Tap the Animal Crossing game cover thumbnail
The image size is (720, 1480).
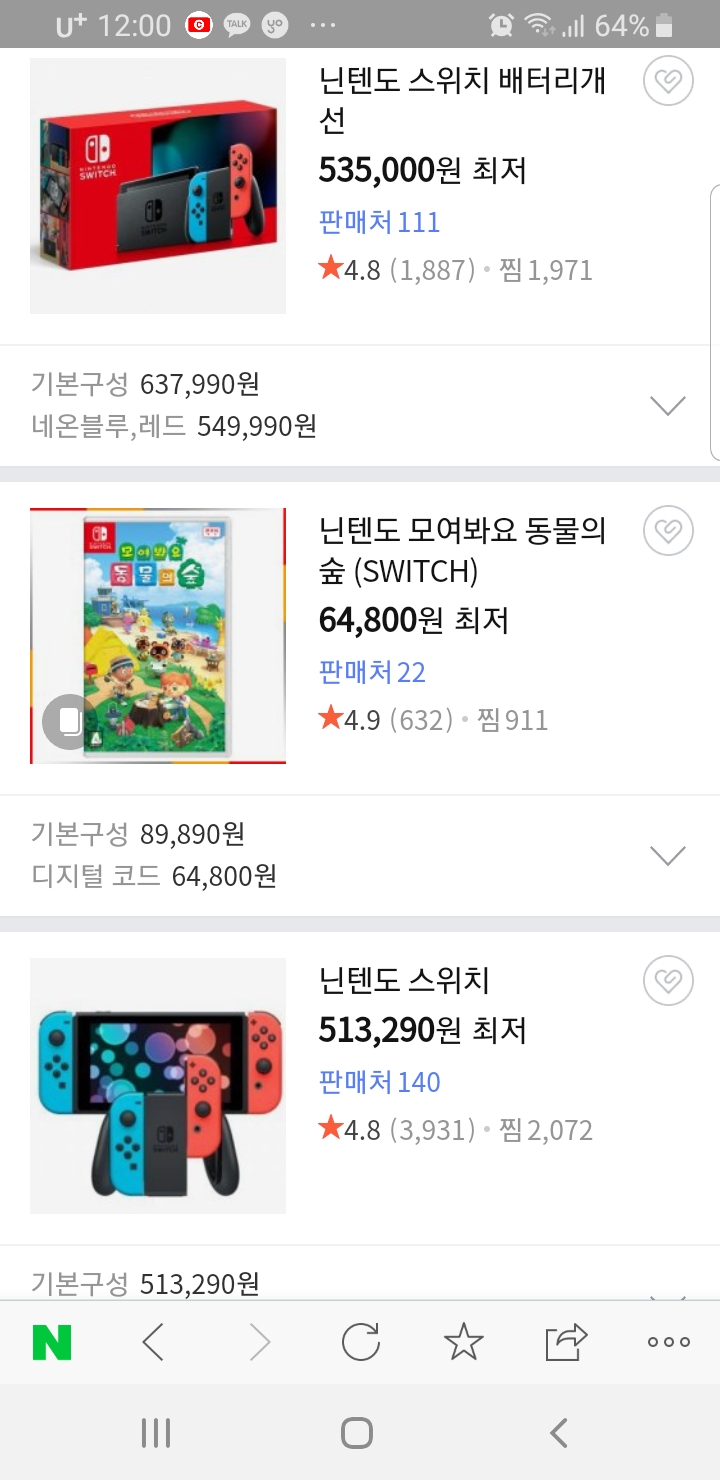tap(158, 636)
